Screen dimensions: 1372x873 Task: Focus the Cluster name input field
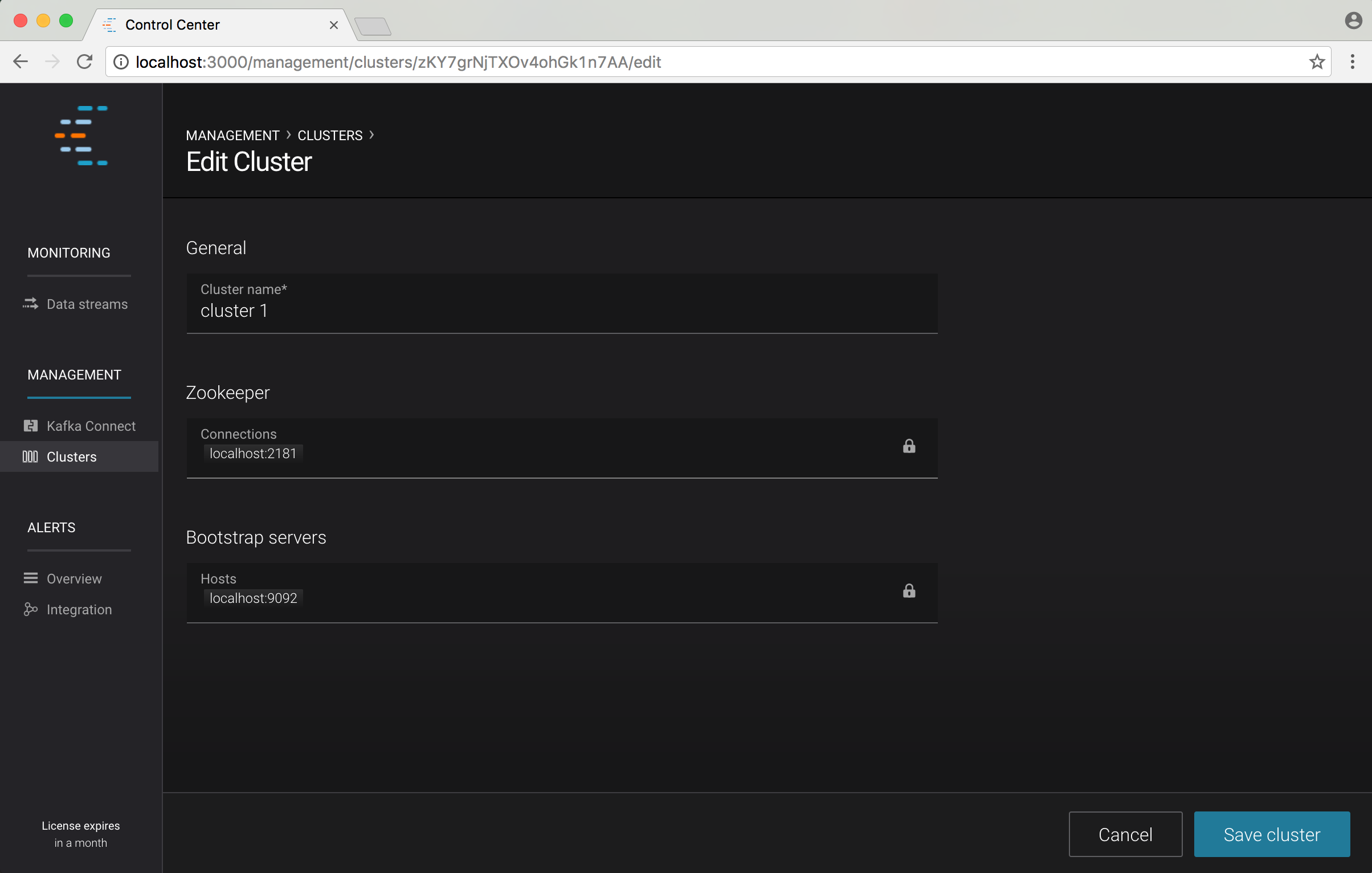coord(561,311)
